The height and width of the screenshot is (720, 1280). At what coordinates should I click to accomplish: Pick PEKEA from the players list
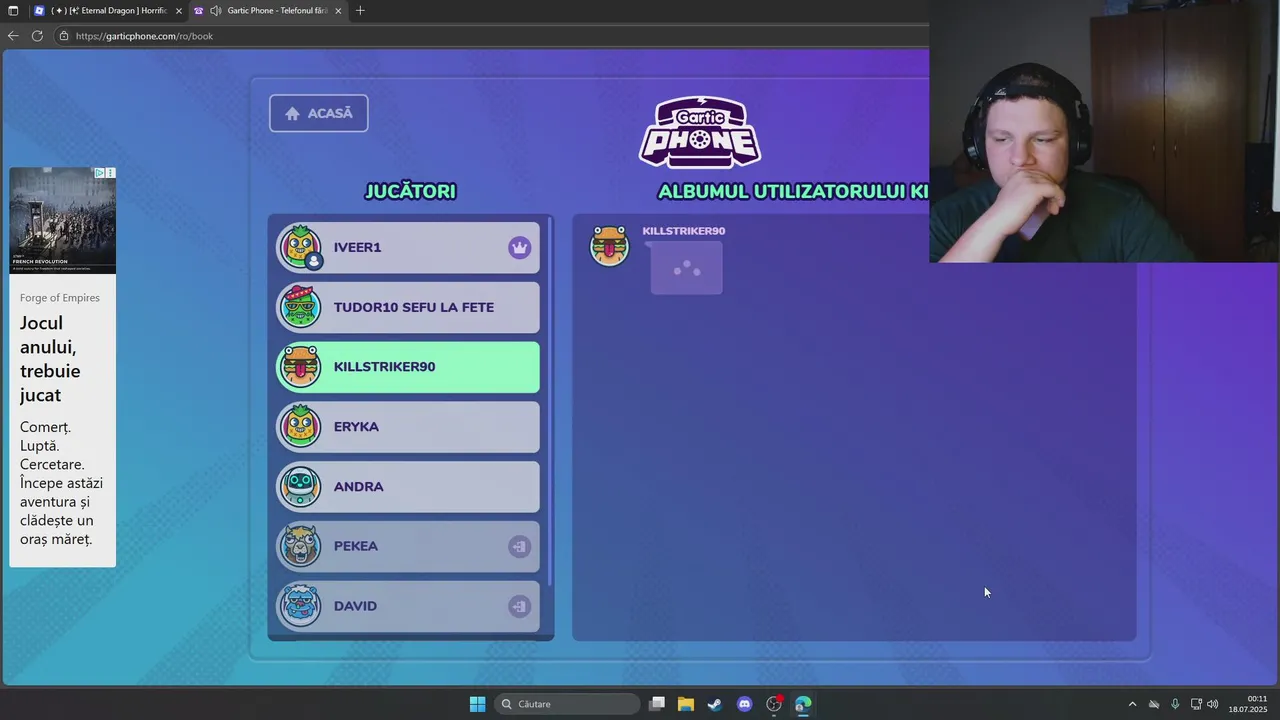408,547
